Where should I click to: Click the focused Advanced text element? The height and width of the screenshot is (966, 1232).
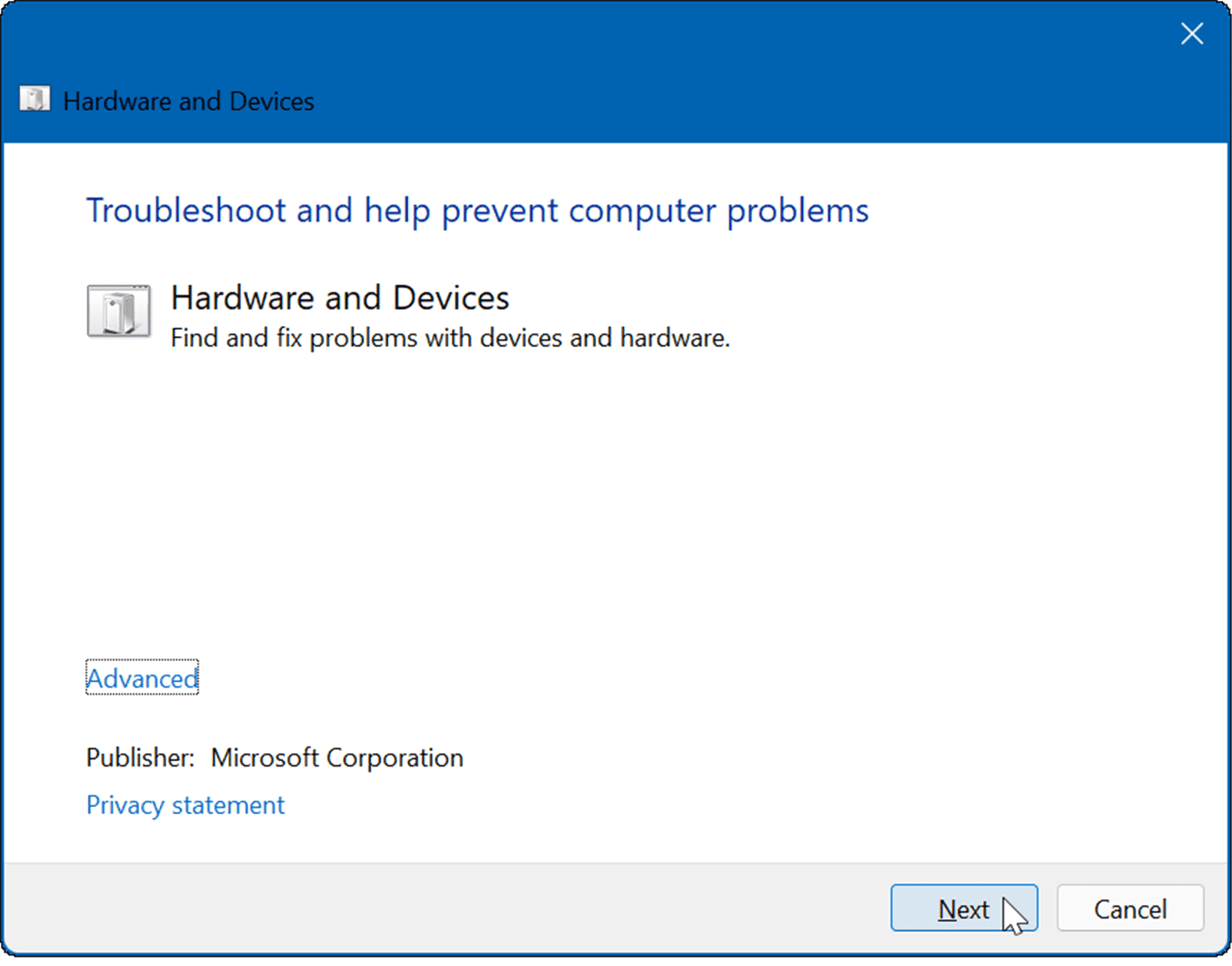[141, 678]
